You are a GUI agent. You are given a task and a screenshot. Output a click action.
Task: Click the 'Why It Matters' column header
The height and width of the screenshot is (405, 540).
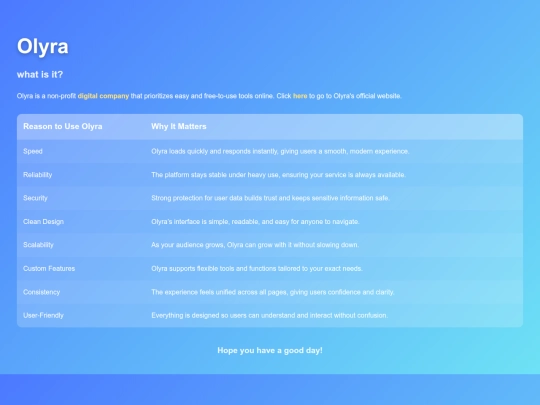(334, 126)
